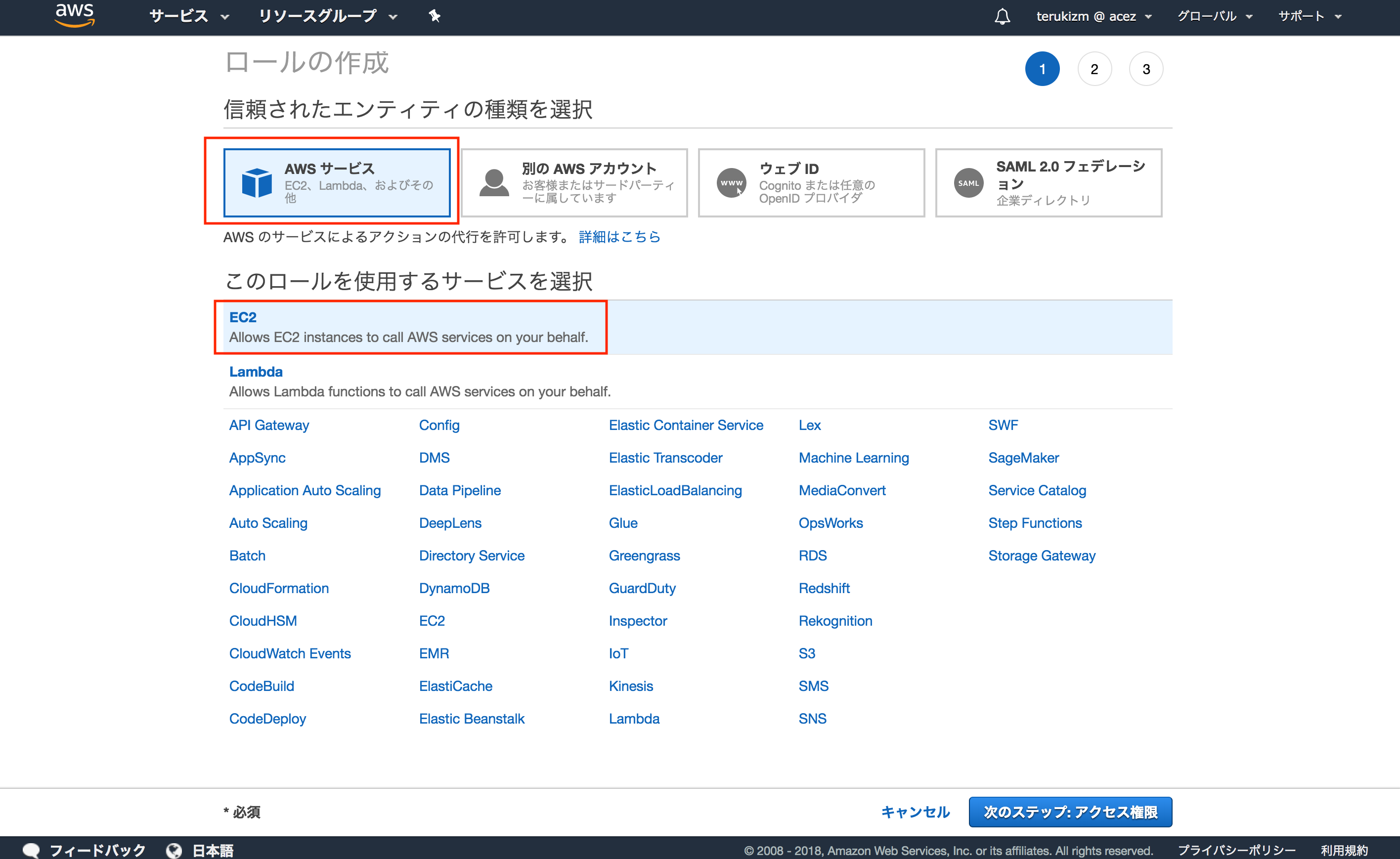1400x859 pixels.
Task: Click the www globe icon on ウェブ ID card
Action: (732, 183)
